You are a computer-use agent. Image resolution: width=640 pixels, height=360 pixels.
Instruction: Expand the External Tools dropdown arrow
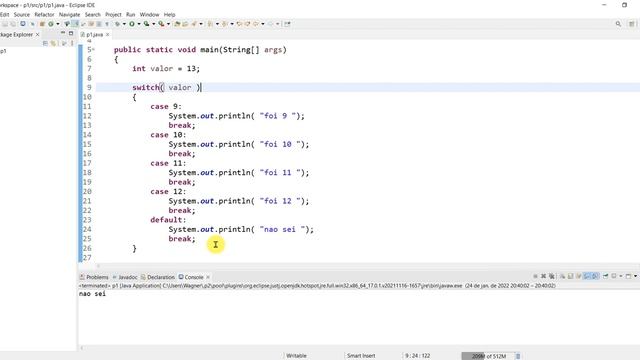(x=168, y=24)
